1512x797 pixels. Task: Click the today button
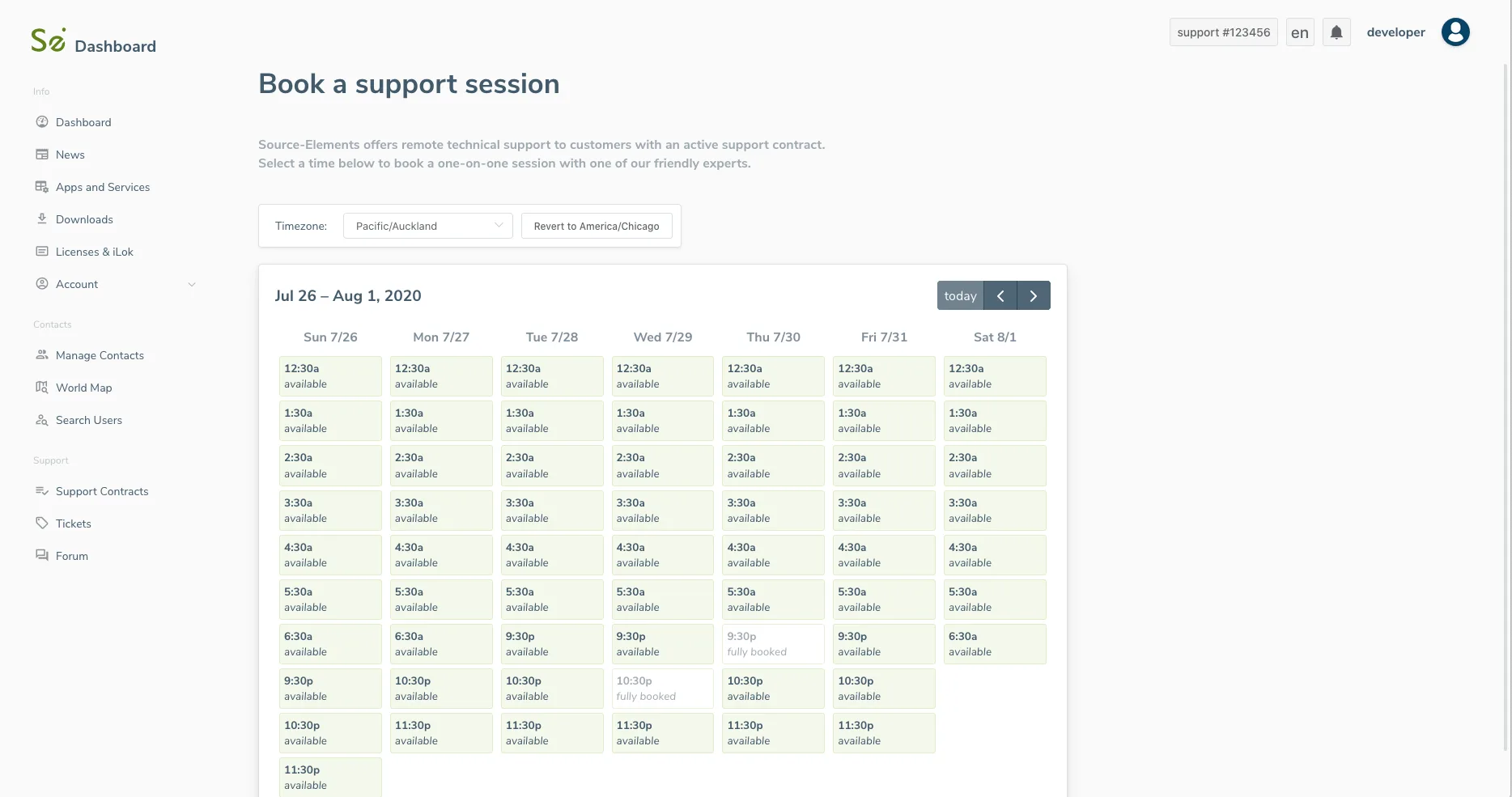960,296
